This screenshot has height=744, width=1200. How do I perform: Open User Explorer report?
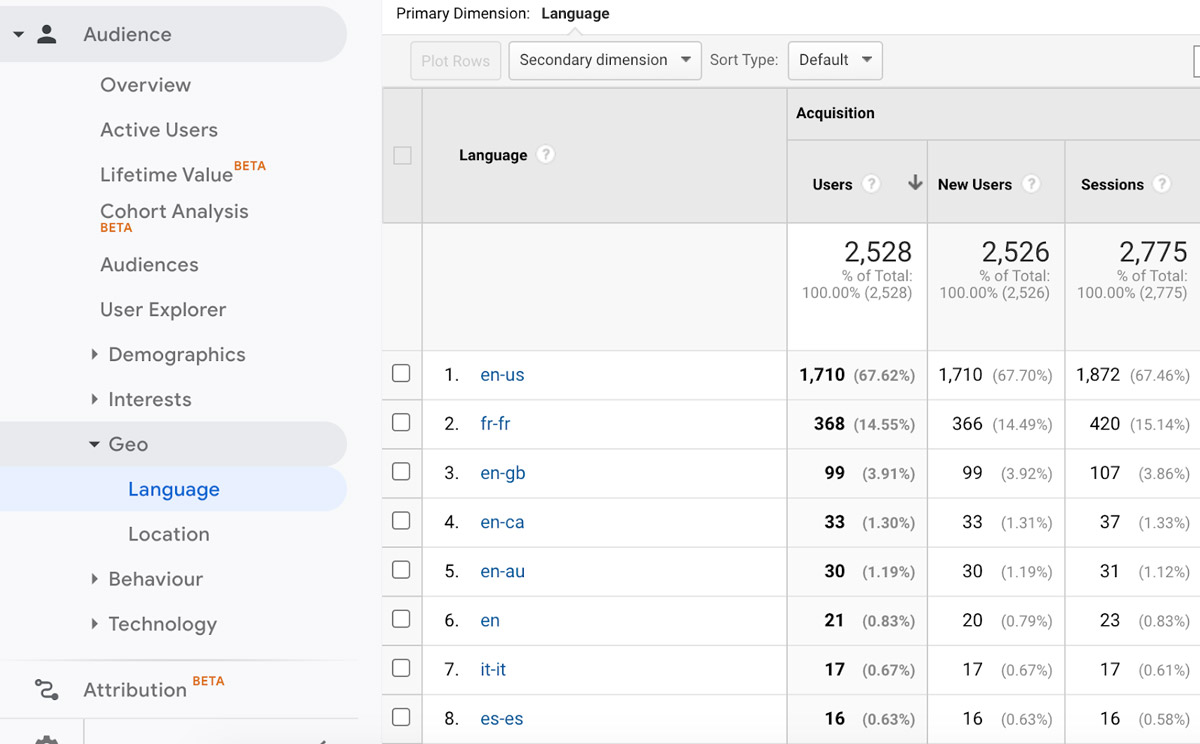(163, 310)
